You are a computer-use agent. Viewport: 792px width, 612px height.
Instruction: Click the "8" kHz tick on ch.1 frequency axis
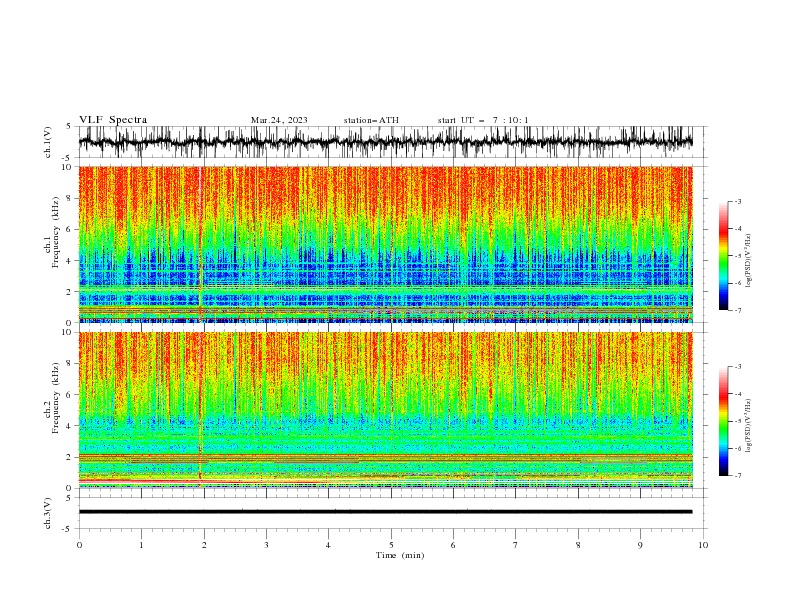click(x=70, y=198)
